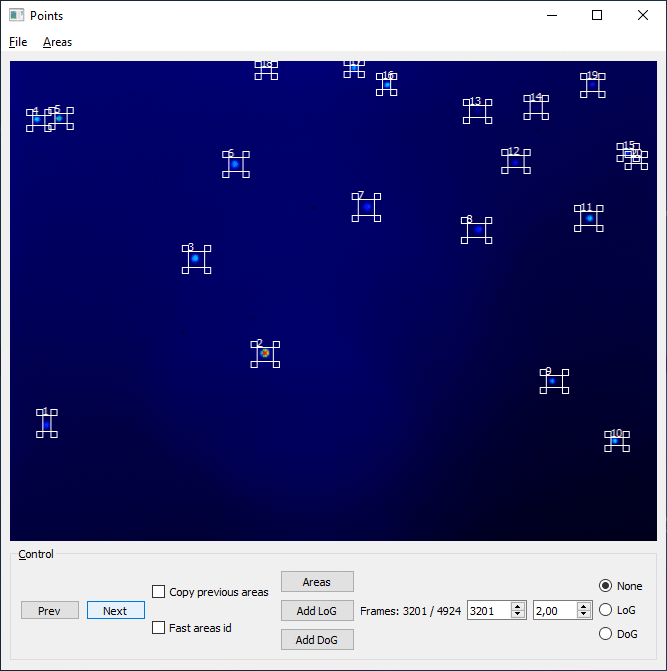This screenshot has width=667, height=671.
Task: Increase the 2,00 value with up arrow
Action: click(x=584, y=606)
